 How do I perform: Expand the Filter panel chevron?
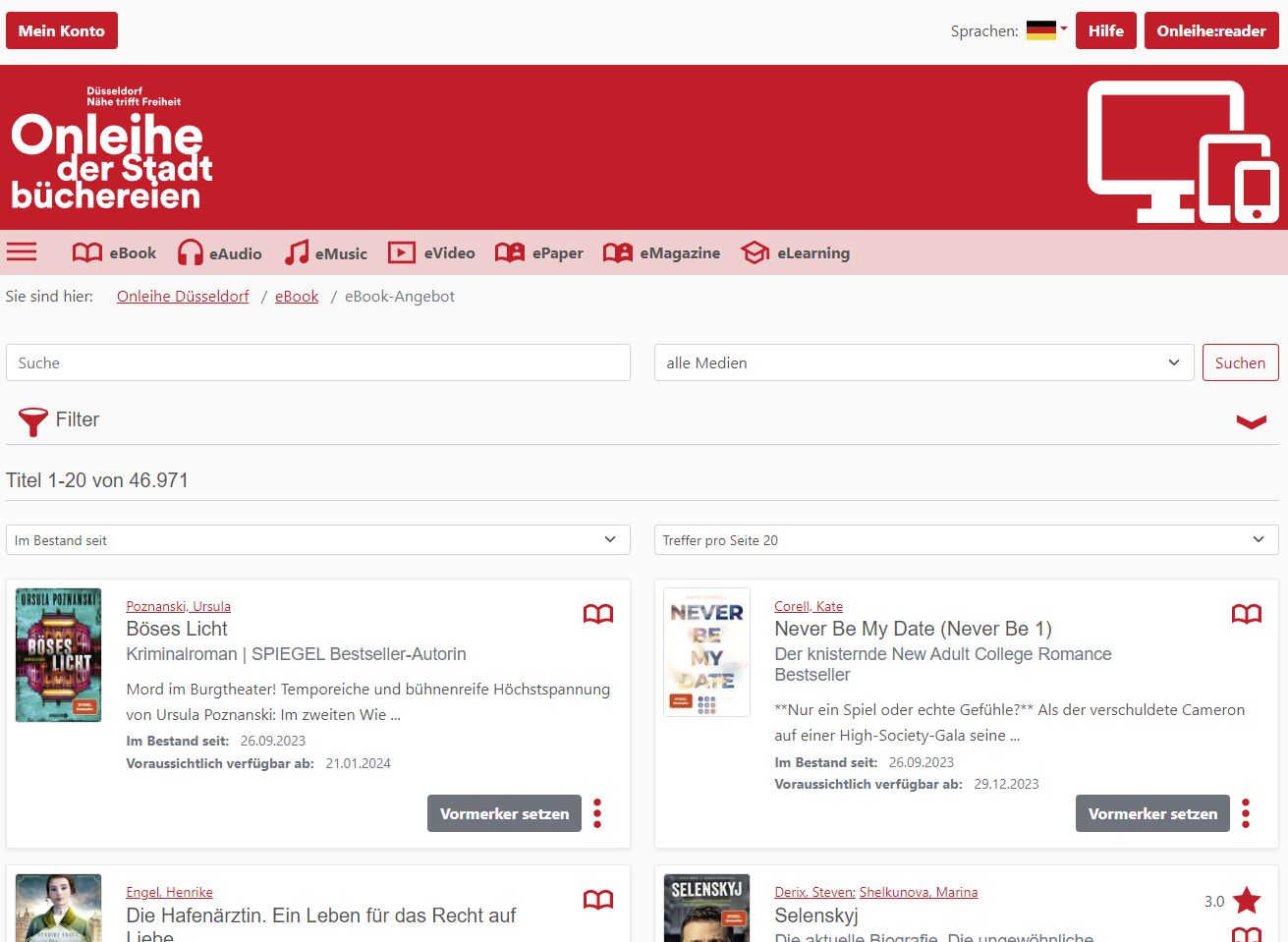coord(1252,421)
